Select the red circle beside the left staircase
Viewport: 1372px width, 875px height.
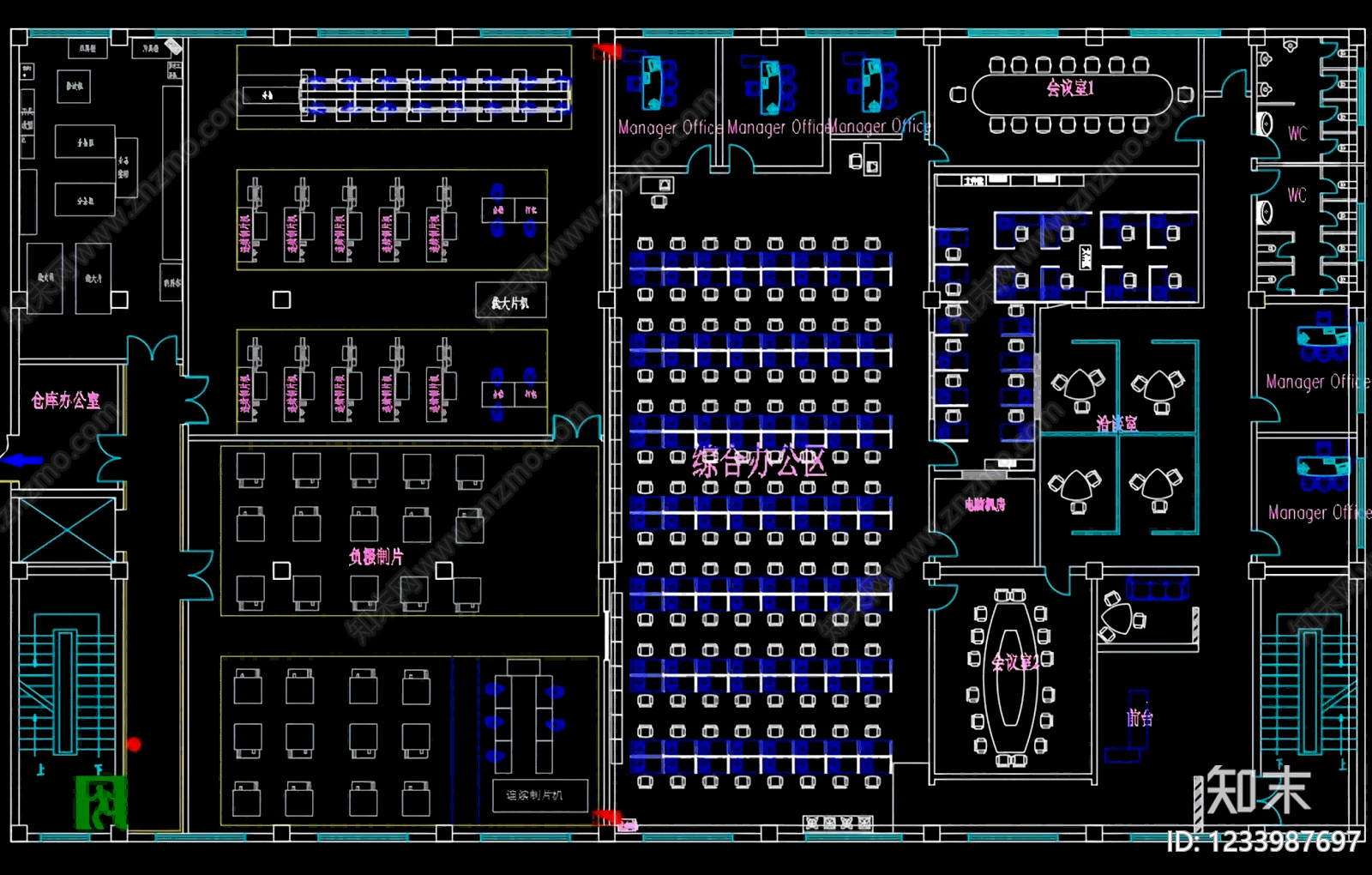(134, 744)
